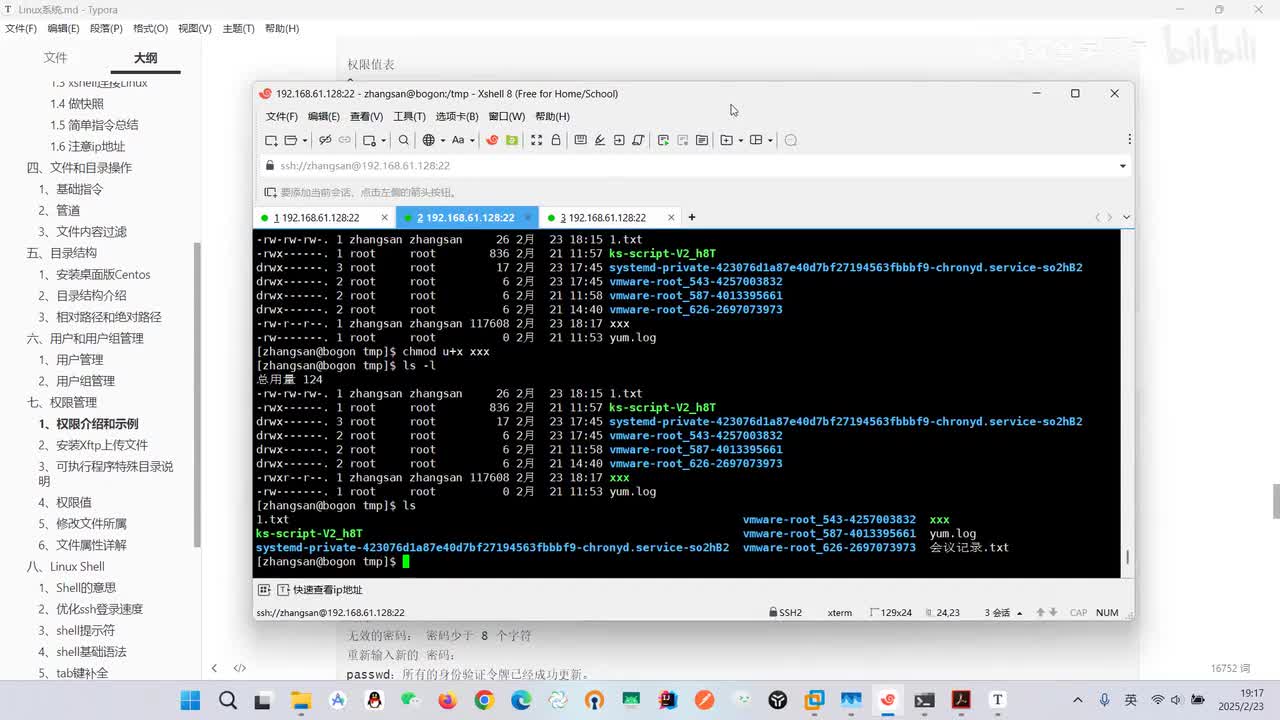Switch to session tab 1 192.168.61.128:22

pos(325,217)
